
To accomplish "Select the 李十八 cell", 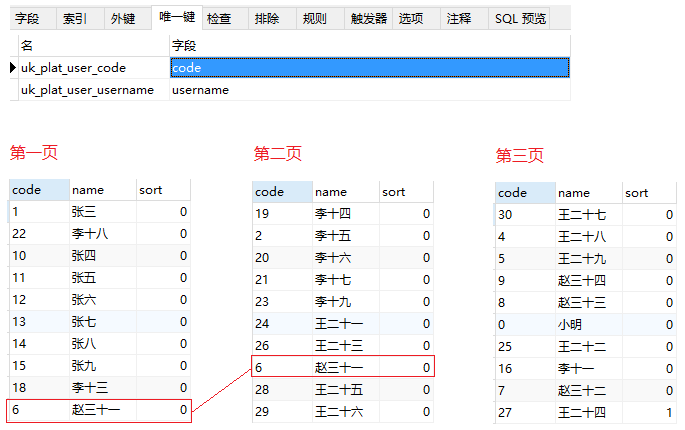I will coord(103,234).
